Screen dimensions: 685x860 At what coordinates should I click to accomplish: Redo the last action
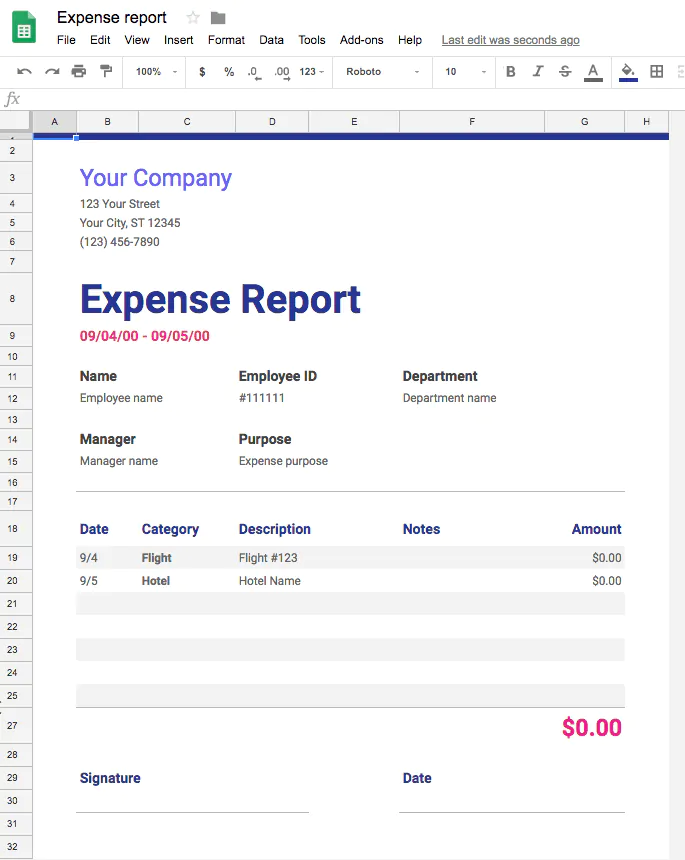52,71
